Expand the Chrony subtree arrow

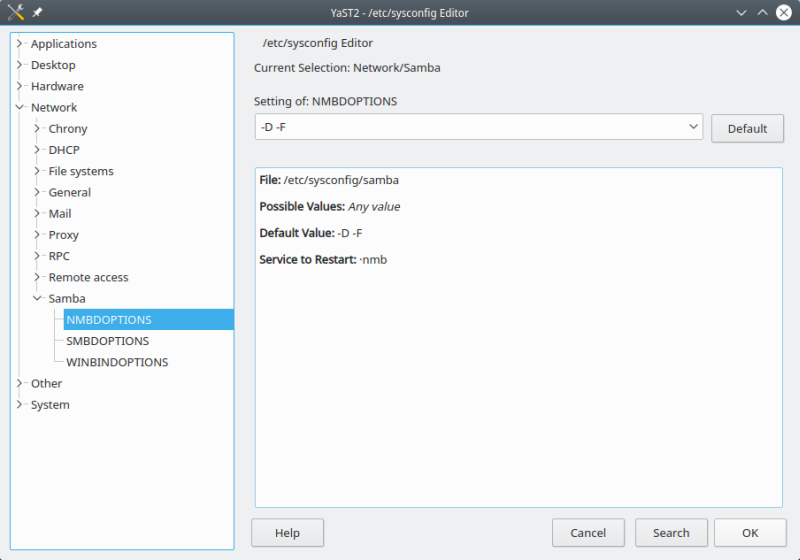[x=37, y=129]
